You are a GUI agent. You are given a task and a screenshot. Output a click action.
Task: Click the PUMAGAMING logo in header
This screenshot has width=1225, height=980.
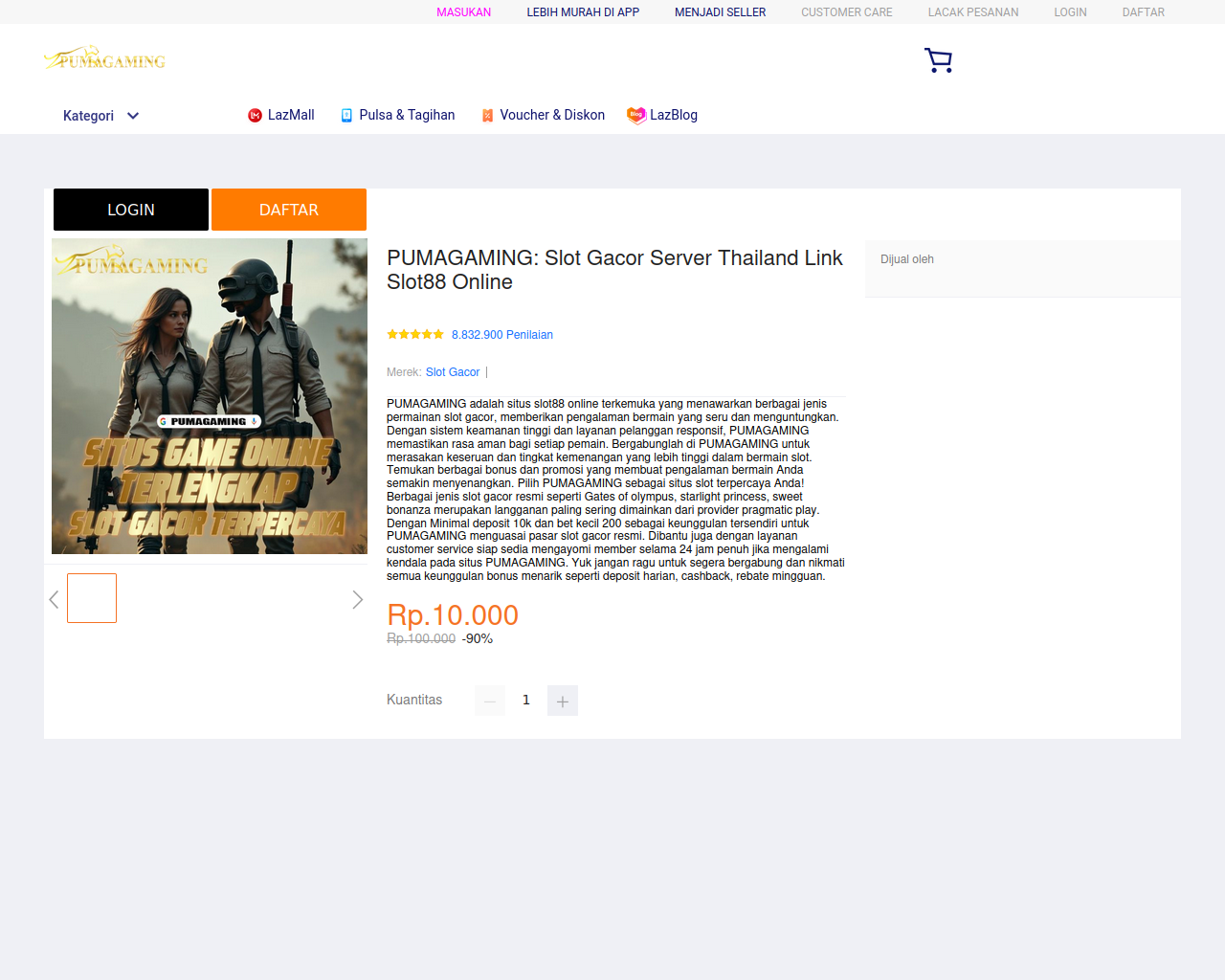coord(104,58)
